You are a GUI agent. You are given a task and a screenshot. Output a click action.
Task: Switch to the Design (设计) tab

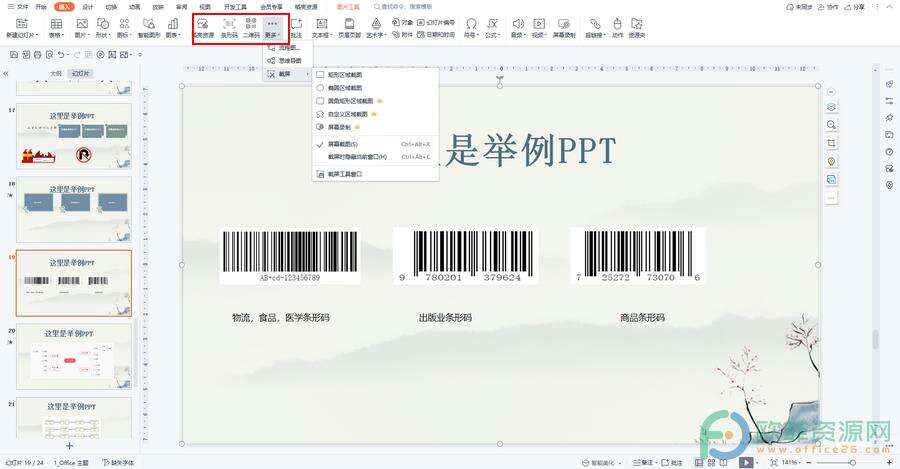click(88, 7)
